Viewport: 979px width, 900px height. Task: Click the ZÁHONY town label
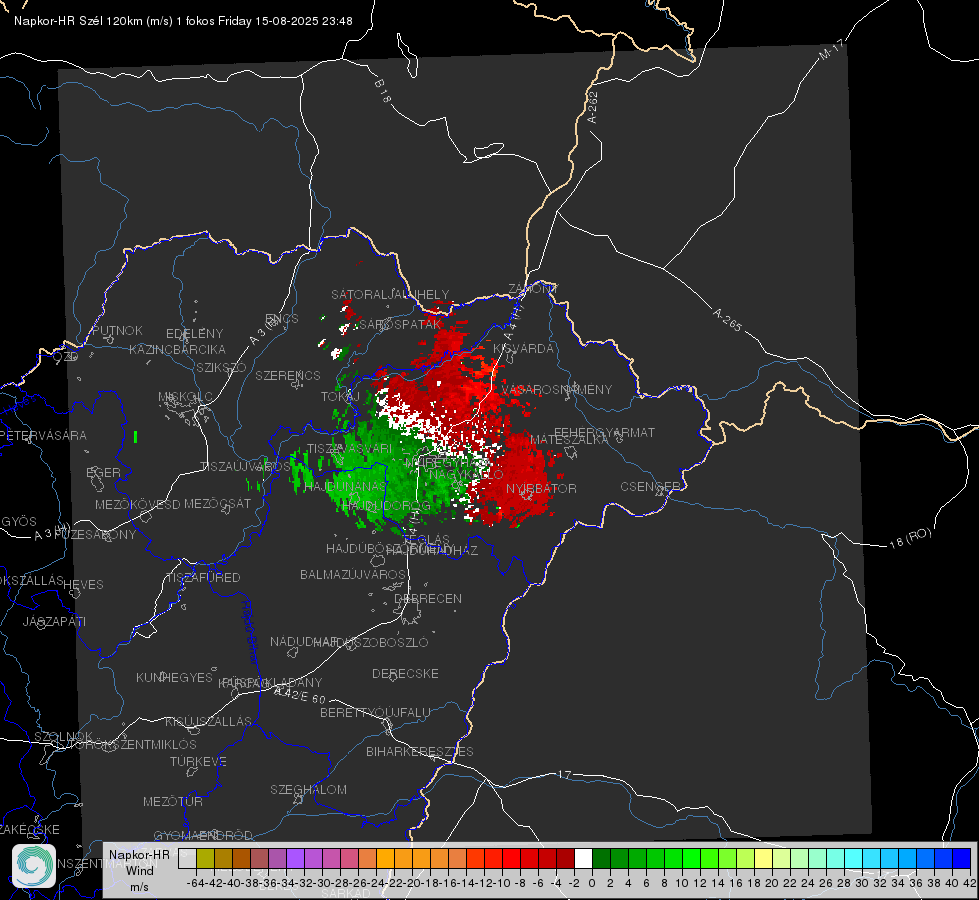533,289
